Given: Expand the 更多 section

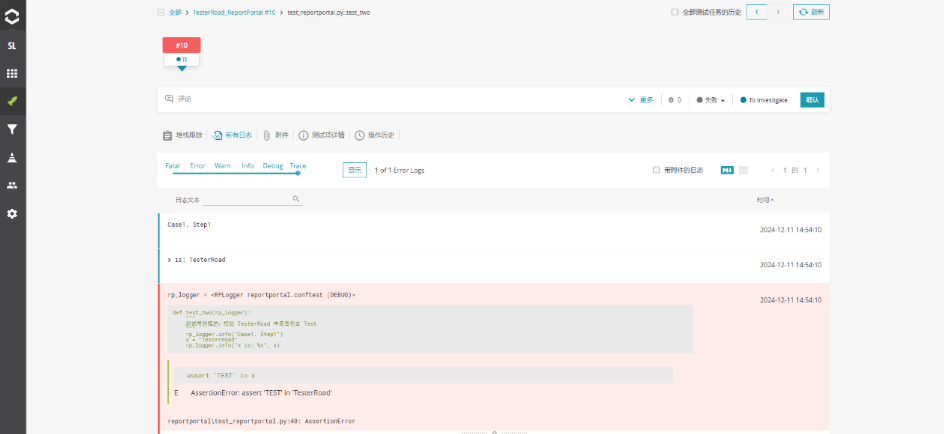Looking at the screenshot, I should [641, 100].
